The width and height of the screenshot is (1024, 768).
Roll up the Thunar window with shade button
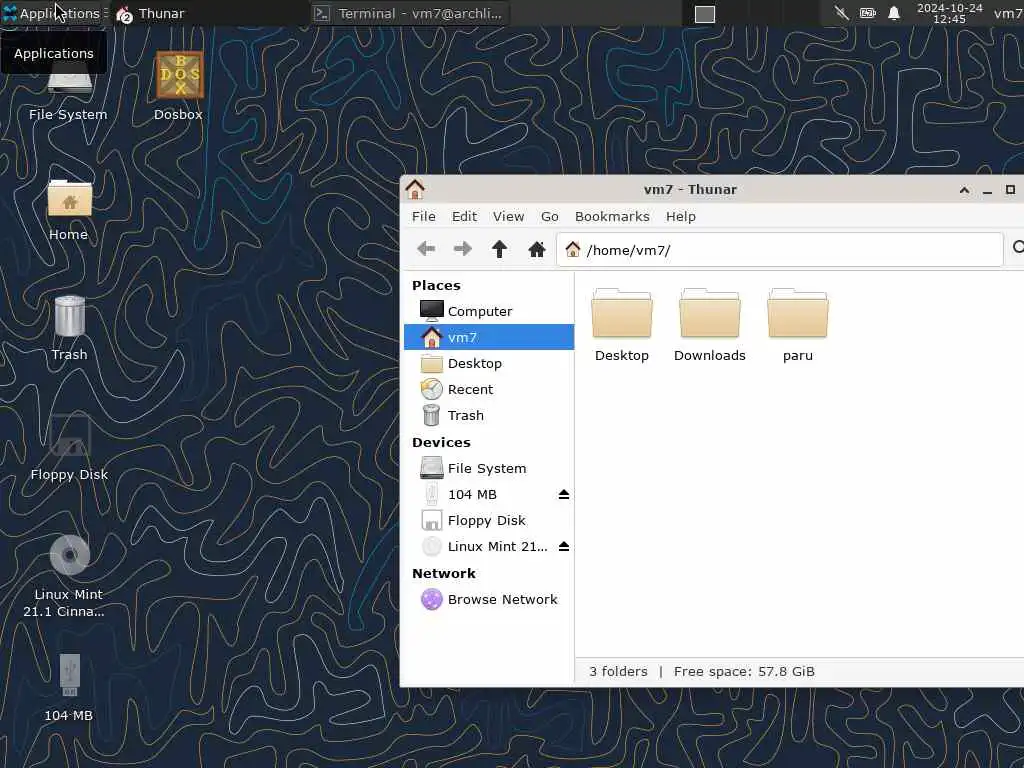964,190
